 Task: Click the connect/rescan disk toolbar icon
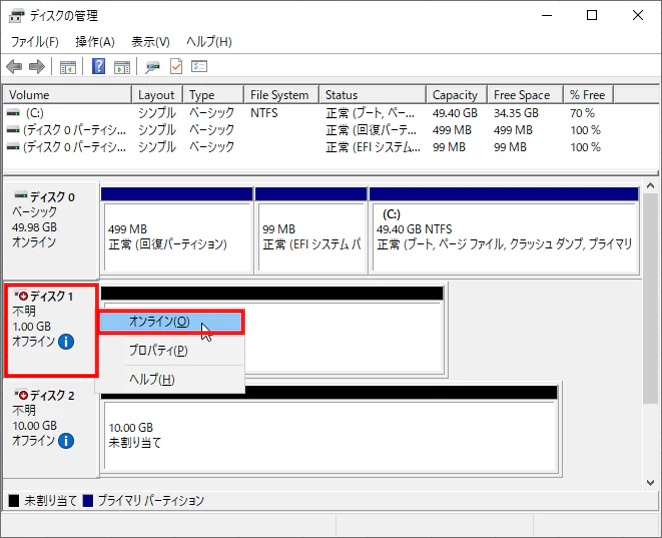(x=152, y=67)
